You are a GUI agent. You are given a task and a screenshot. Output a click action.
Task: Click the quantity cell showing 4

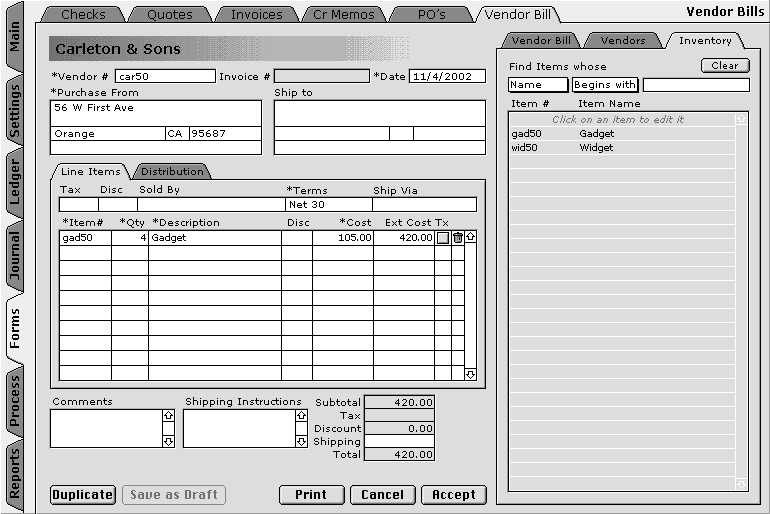[x=130, y=238]
